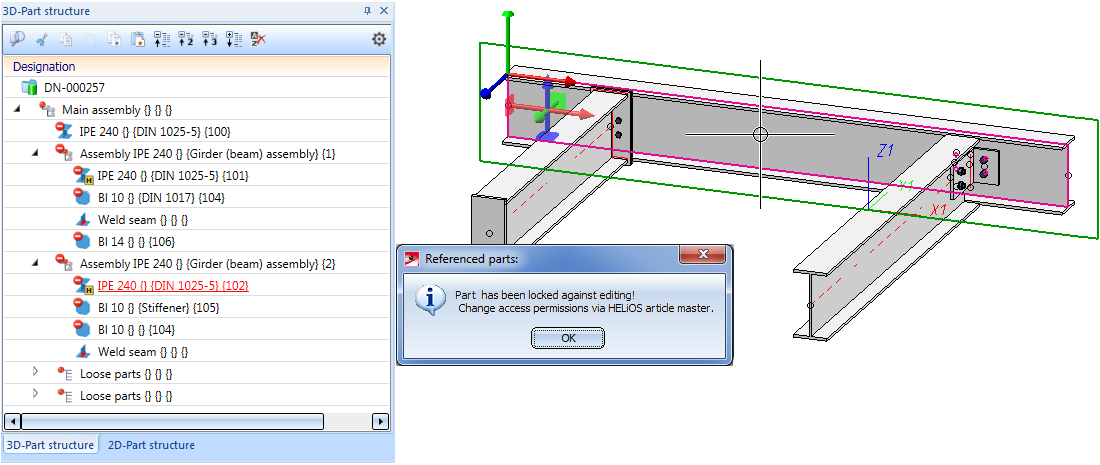
Task: Click the Designation column header
Action: [x=196, y=67]
